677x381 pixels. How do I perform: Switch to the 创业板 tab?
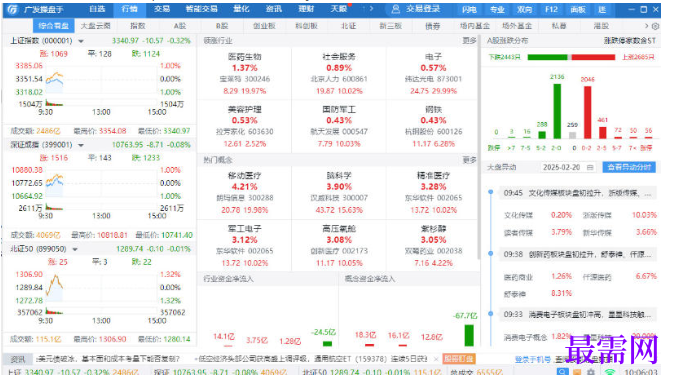(264, 26)
